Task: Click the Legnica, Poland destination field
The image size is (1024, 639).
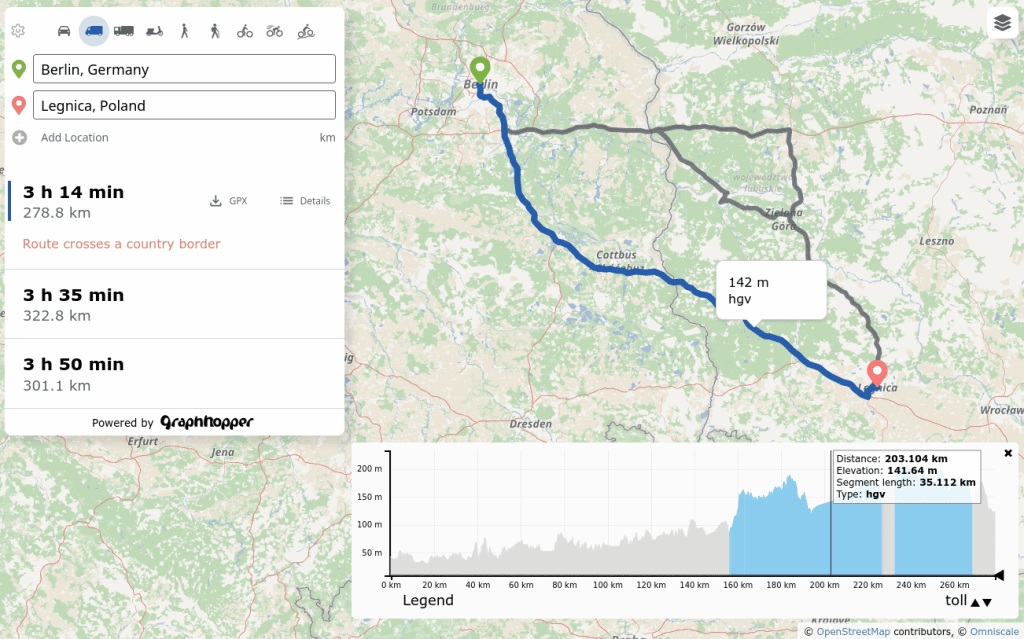Action: click(x=184, y=105)
